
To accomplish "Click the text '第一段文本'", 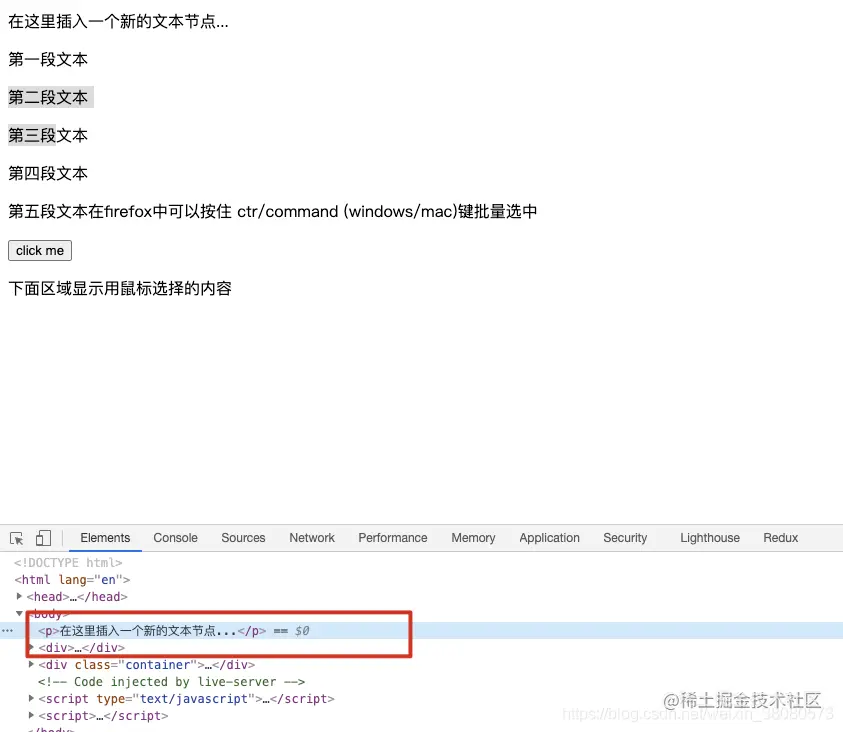I will 48,60.
